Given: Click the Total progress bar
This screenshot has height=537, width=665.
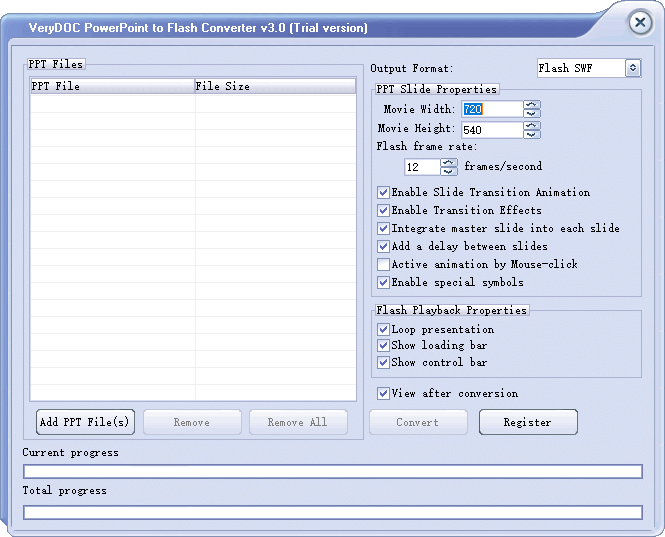Looking at the screenshot, I should [x=333, y=512].
